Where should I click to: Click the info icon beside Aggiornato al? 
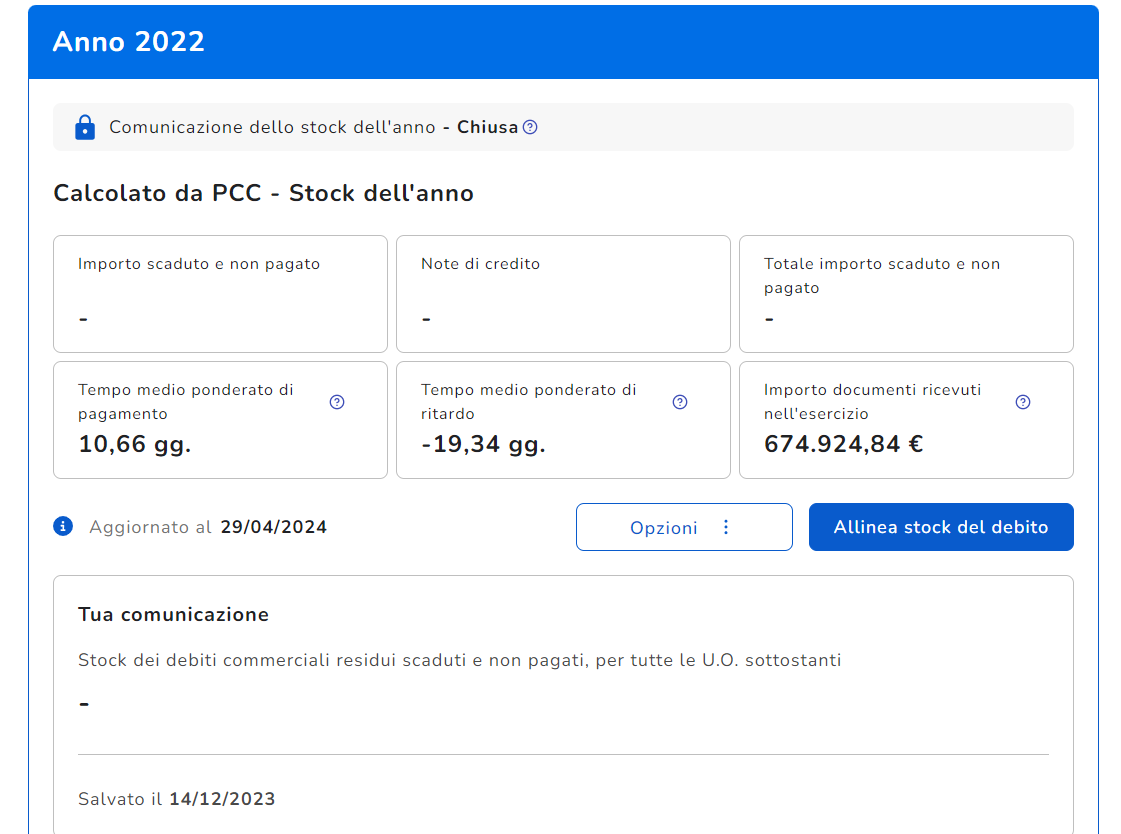coord(63,526)
